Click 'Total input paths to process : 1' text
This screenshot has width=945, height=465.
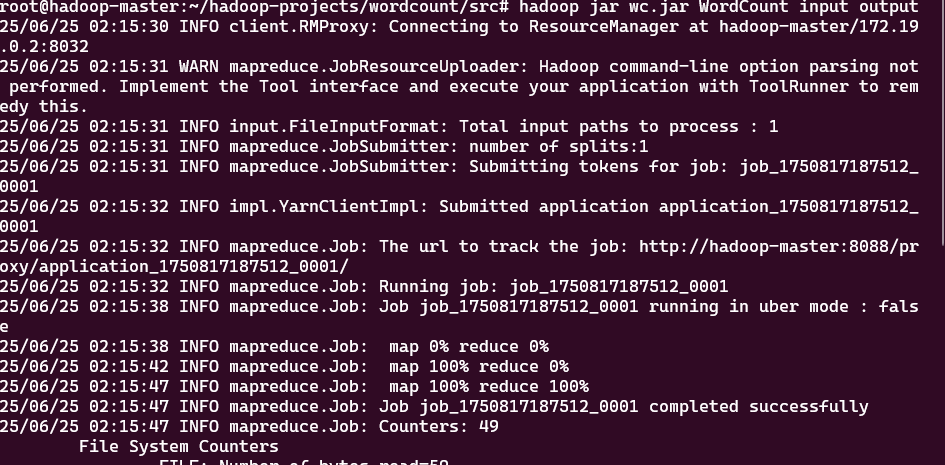coord(618,126)
